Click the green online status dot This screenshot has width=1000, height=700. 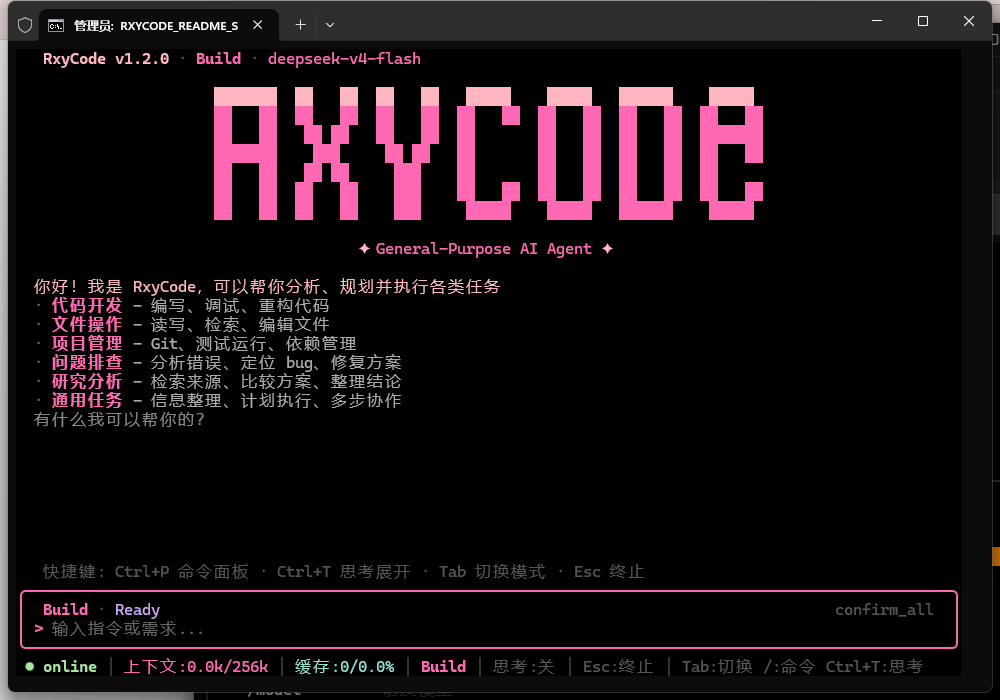(x=29, y=667)
